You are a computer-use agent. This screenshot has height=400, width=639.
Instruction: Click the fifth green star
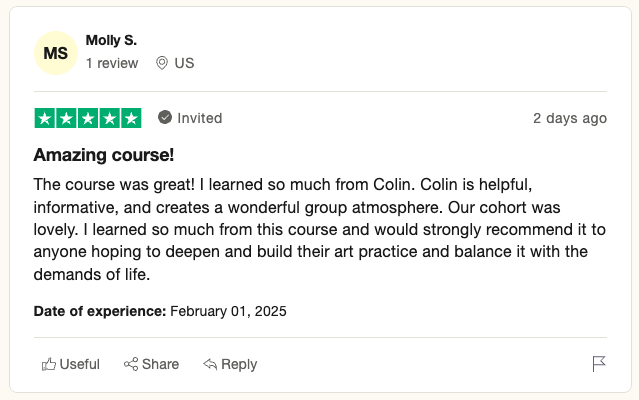[131, 118]
